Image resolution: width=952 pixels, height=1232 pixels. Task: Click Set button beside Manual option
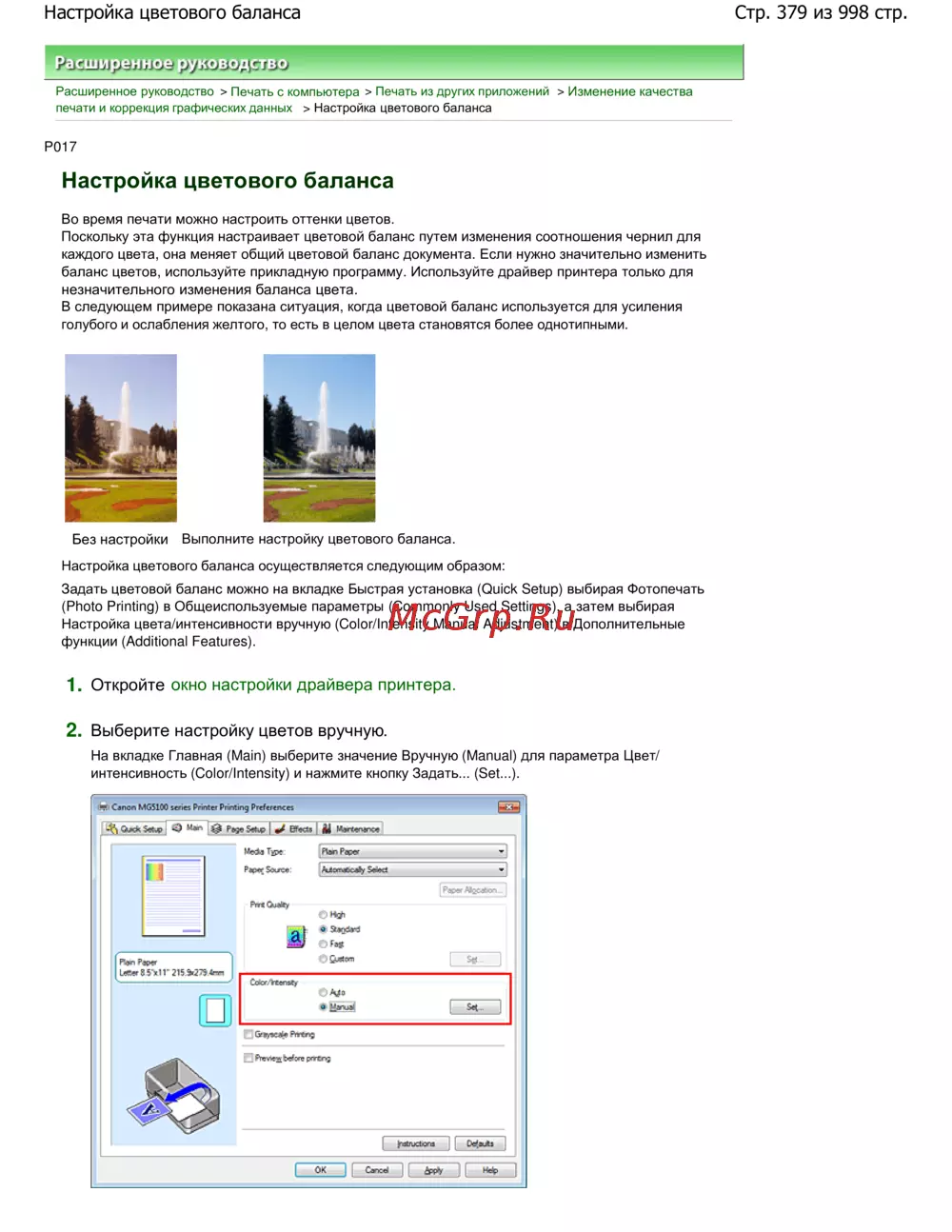[474, 1006]
